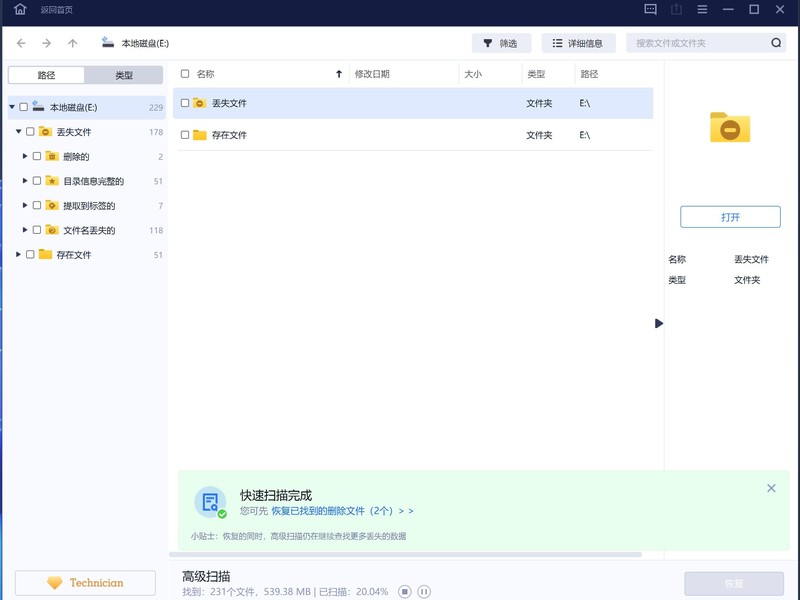
Task: Expand the 存在文件 tree node
Action: tap(18, 254)
